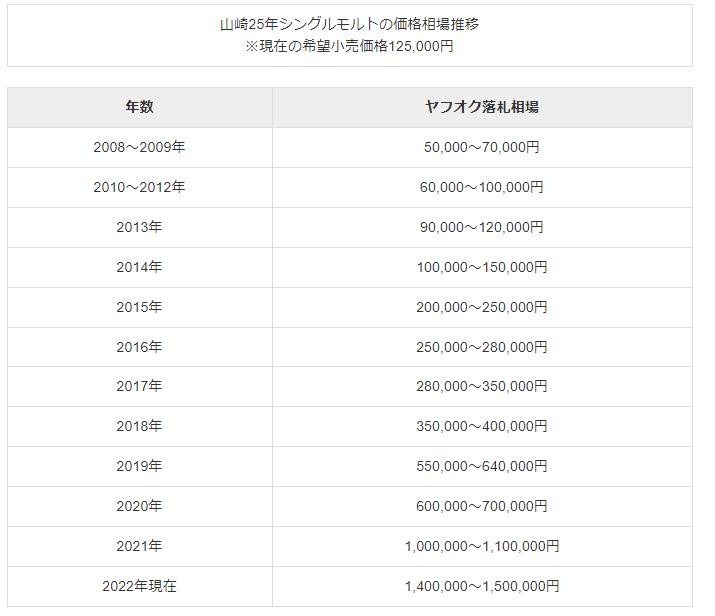Screen dimensions: 715x616
Task: Click the 60,000～100,000円 price cell
Action: pos(481,187)
